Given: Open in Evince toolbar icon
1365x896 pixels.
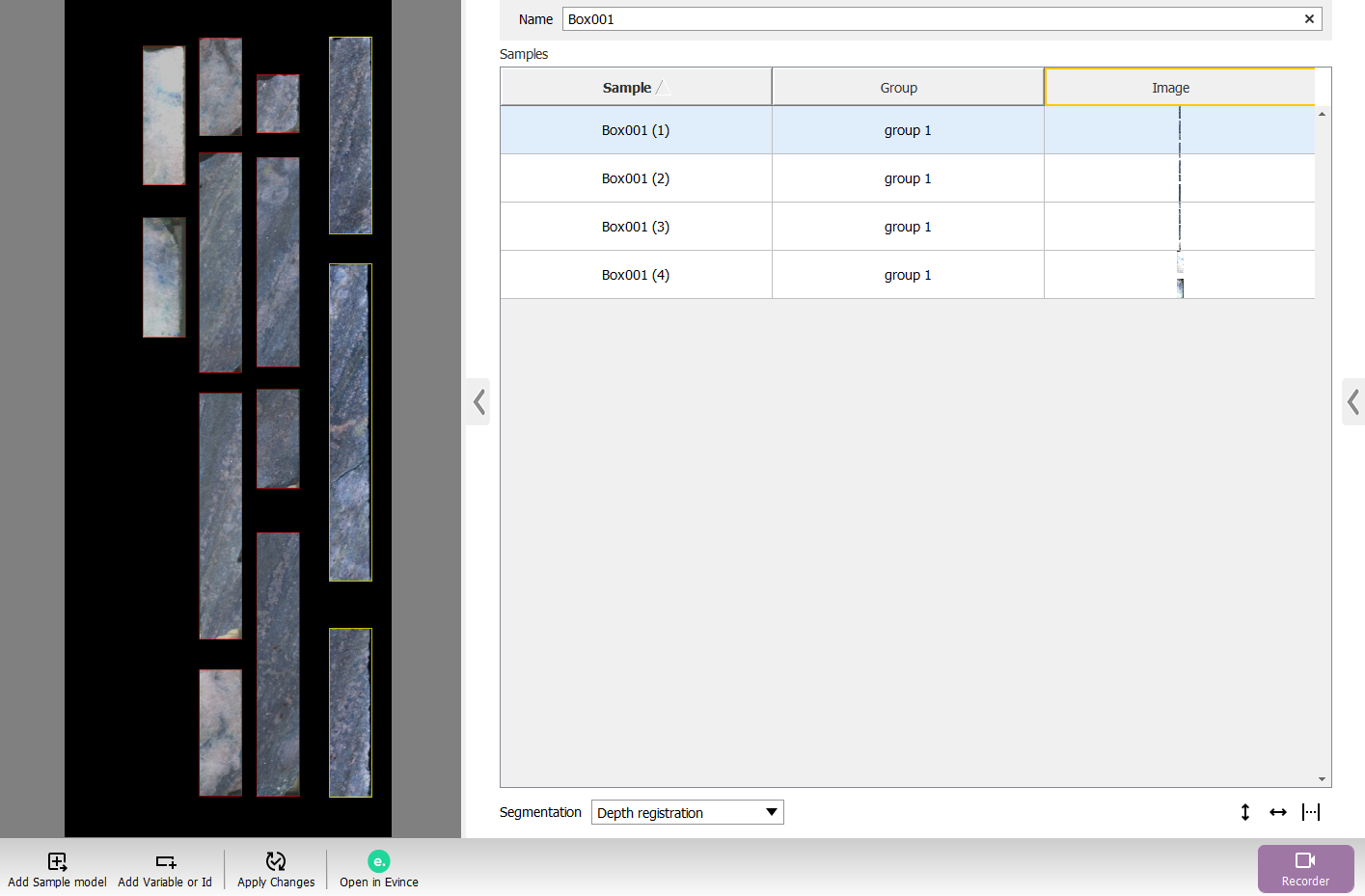Looking at the screenshot, I should click(378, 861).
